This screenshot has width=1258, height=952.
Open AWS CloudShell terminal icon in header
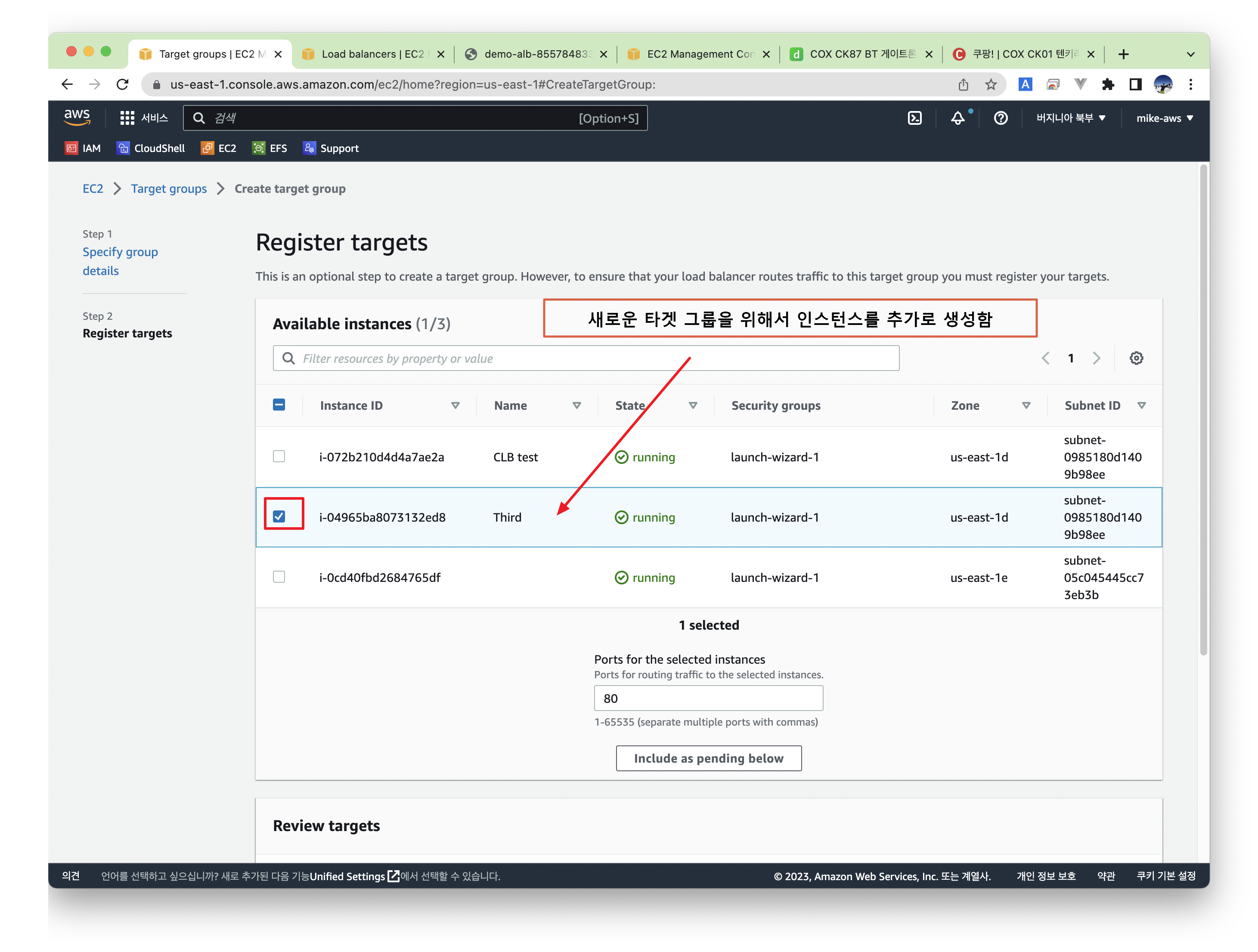[914, 118]
